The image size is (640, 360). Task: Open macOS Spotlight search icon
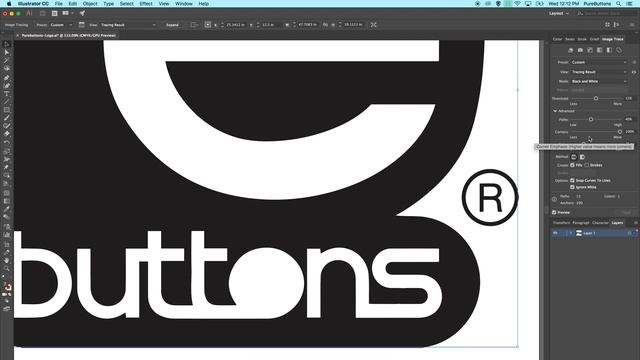point(619,4)
